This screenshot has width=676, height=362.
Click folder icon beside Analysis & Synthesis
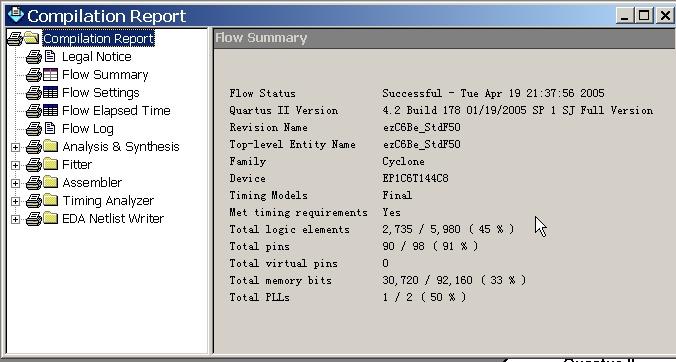pyautogui.click(x=51, y=147)
